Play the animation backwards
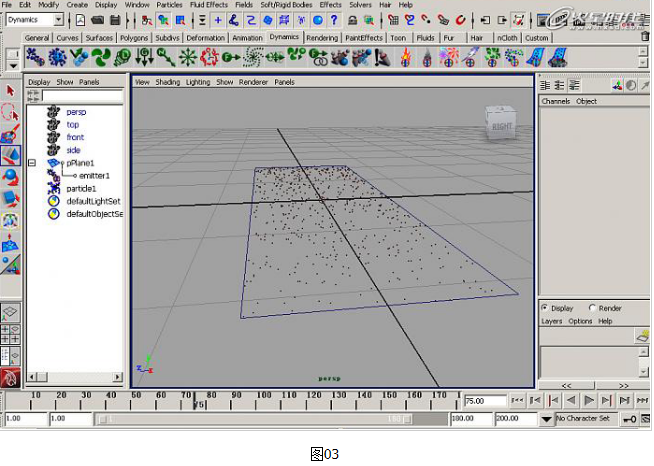 [571, 401]
